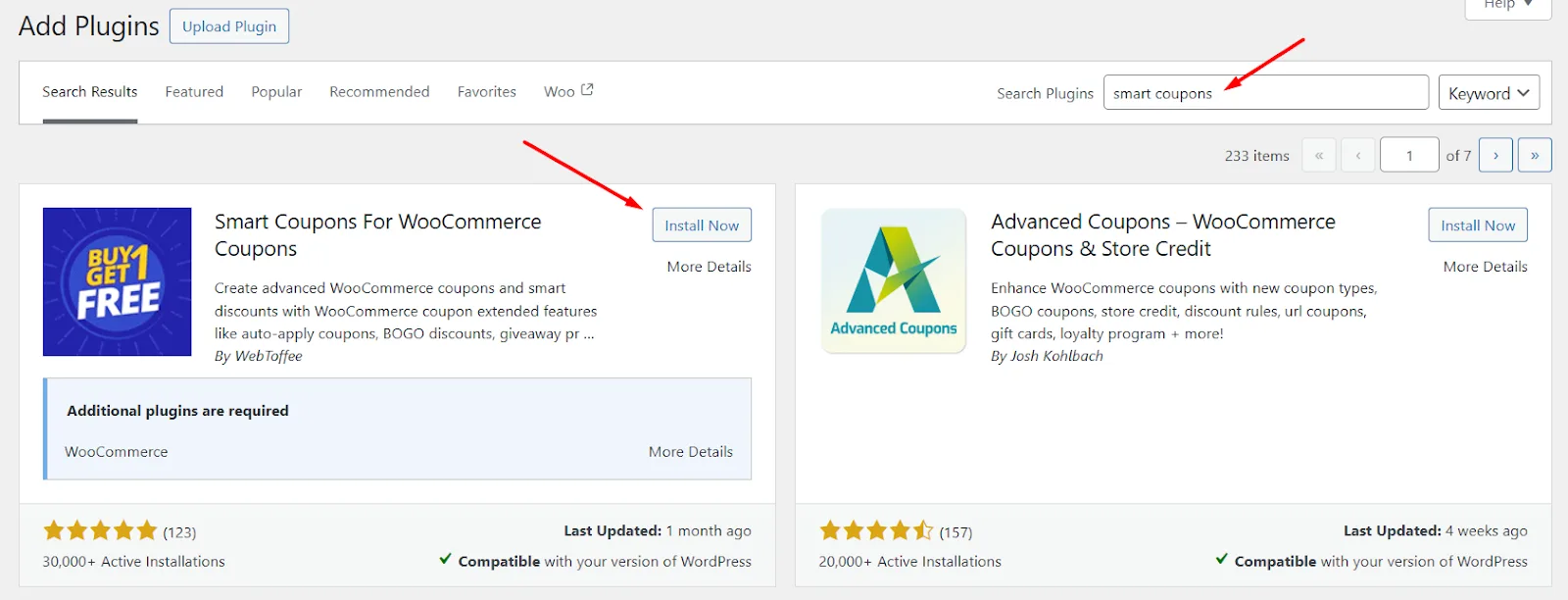Click the Woo external link icon

pyautogui.click(x=587, y=89)
